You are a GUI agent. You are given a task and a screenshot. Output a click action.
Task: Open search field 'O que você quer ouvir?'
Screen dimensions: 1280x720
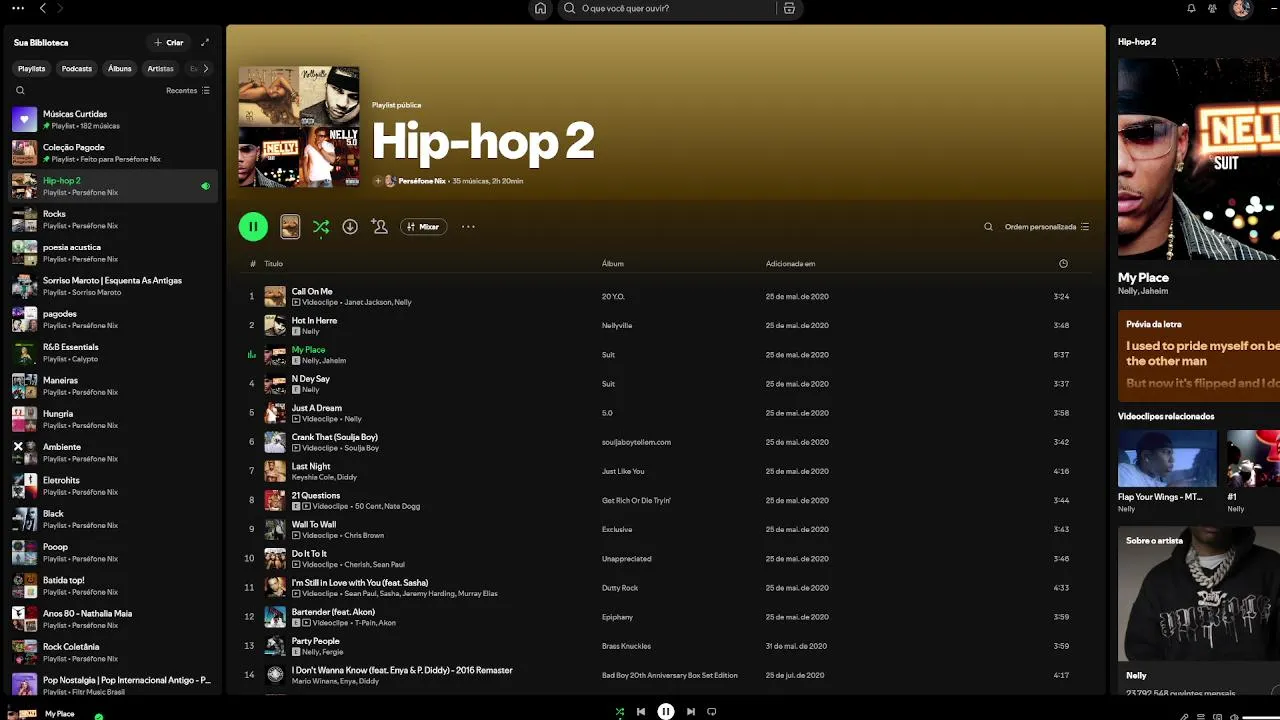pyautogui.click(x=665, y=8)
